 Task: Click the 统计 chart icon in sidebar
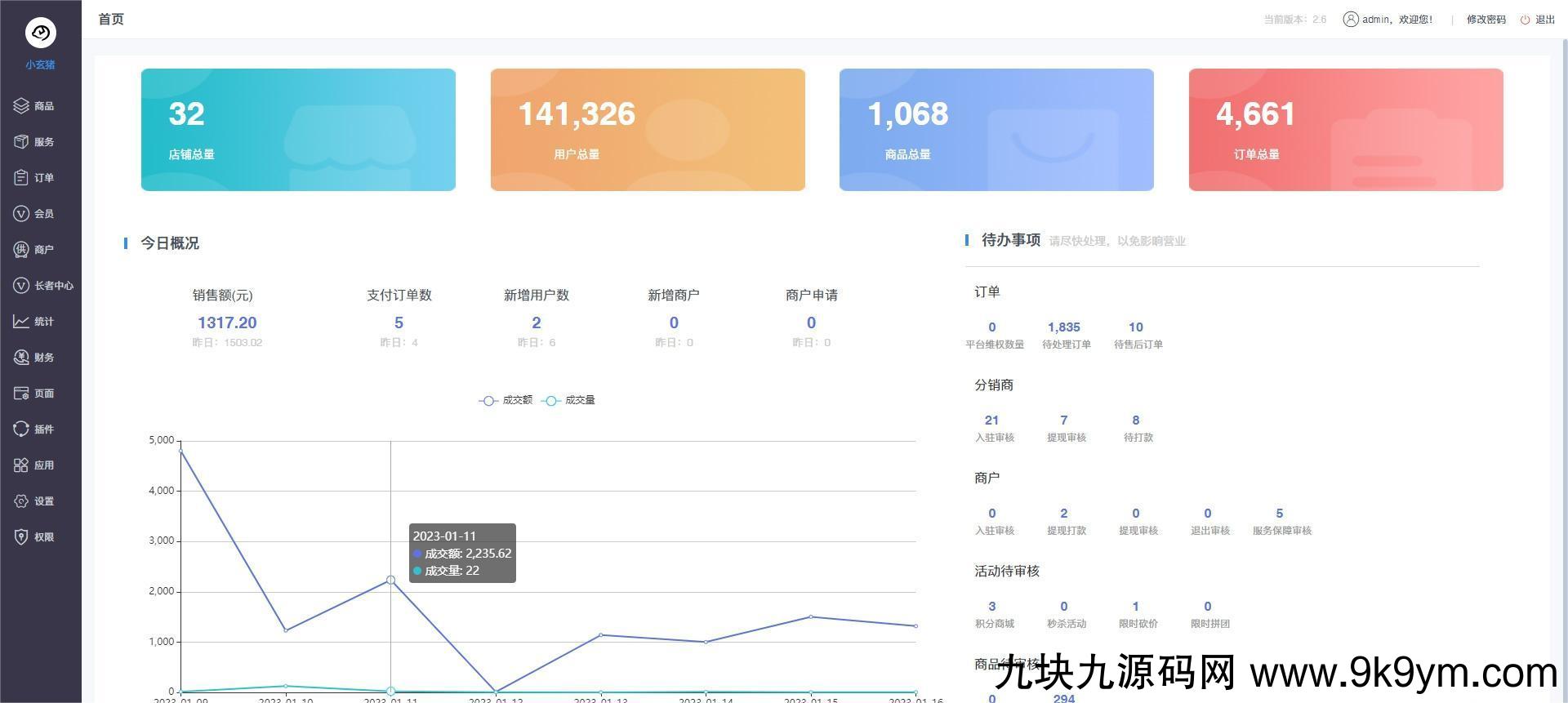tap(21, 322)
